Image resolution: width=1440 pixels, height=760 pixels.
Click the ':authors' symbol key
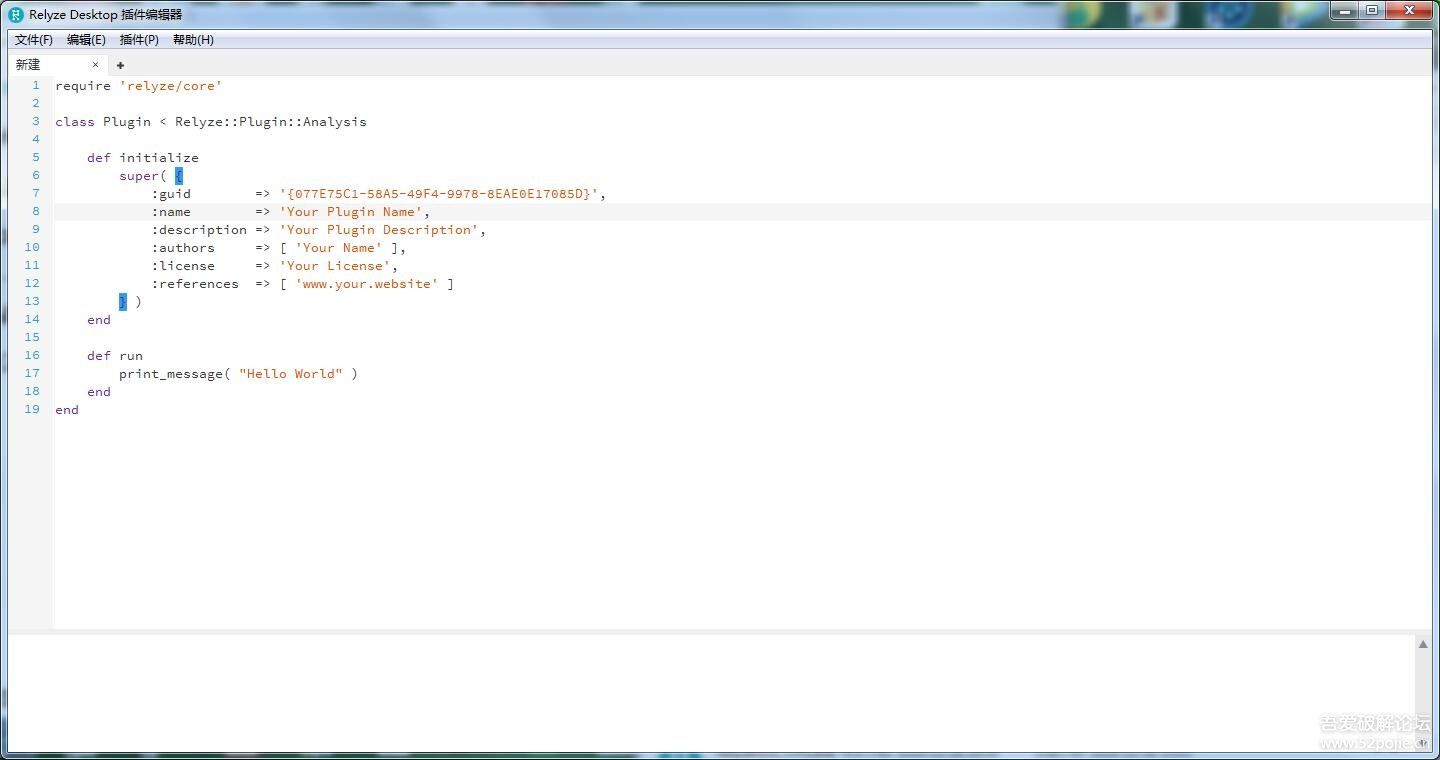coord(183,248)
